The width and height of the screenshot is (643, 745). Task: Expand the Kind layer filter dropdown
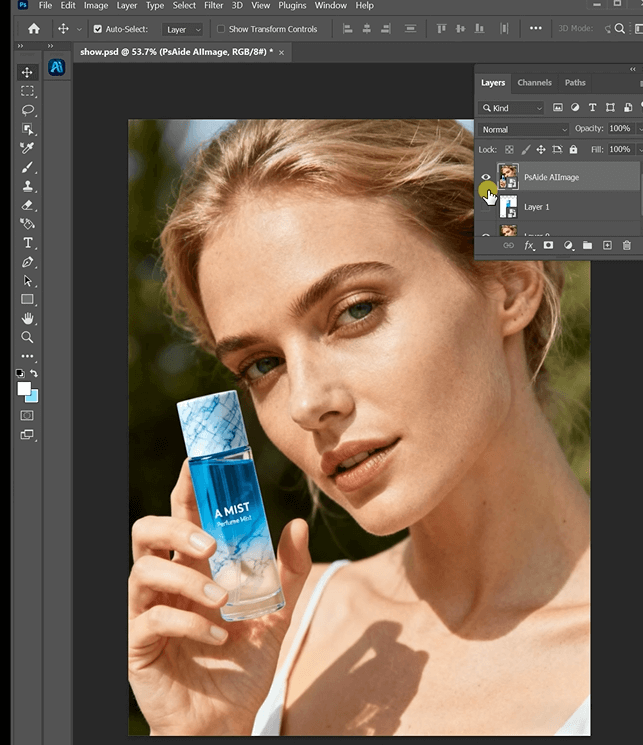(518, 108)
